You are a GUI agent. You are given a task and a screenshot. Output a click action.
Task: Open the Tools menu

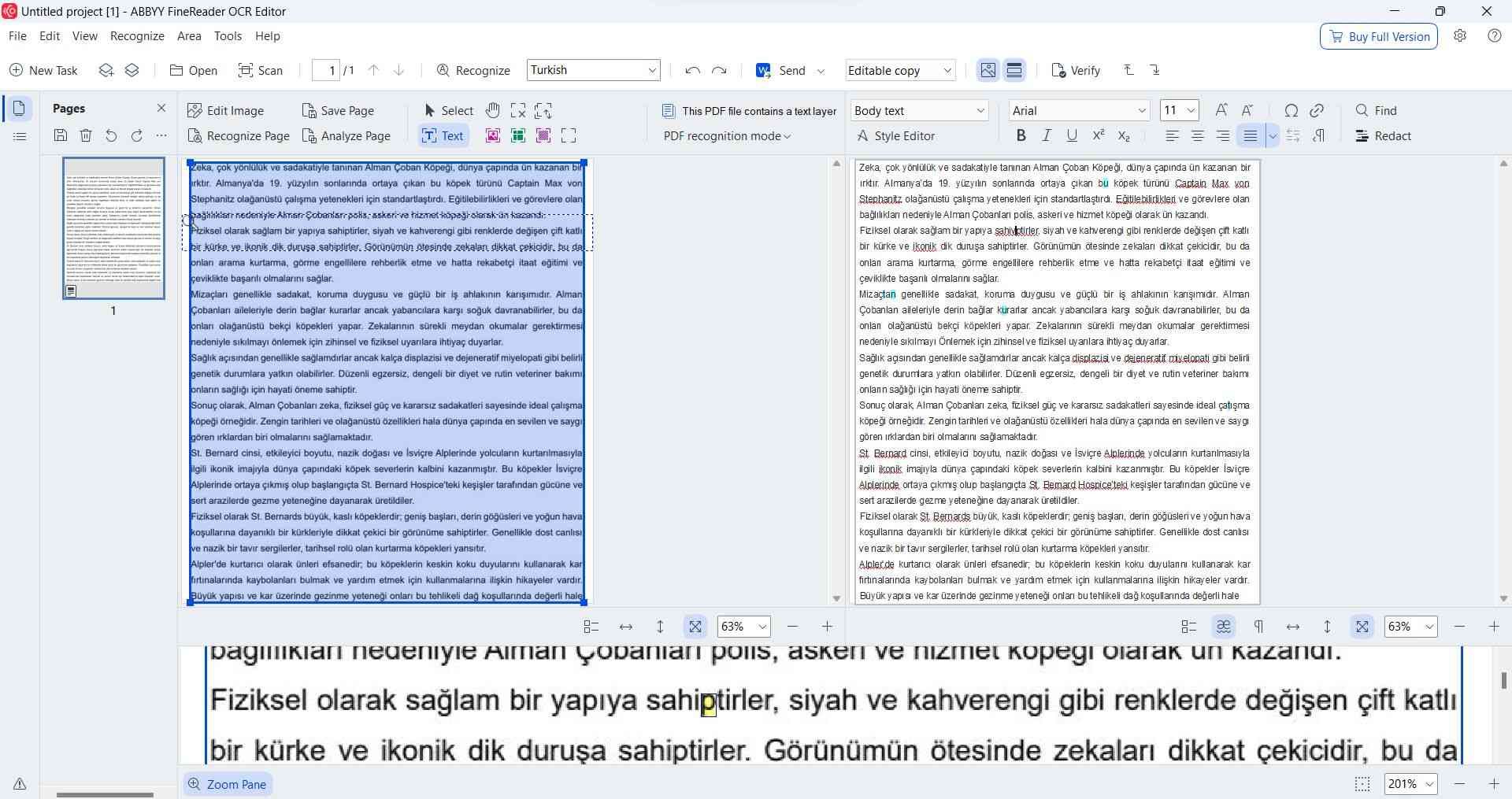point(228,35)
